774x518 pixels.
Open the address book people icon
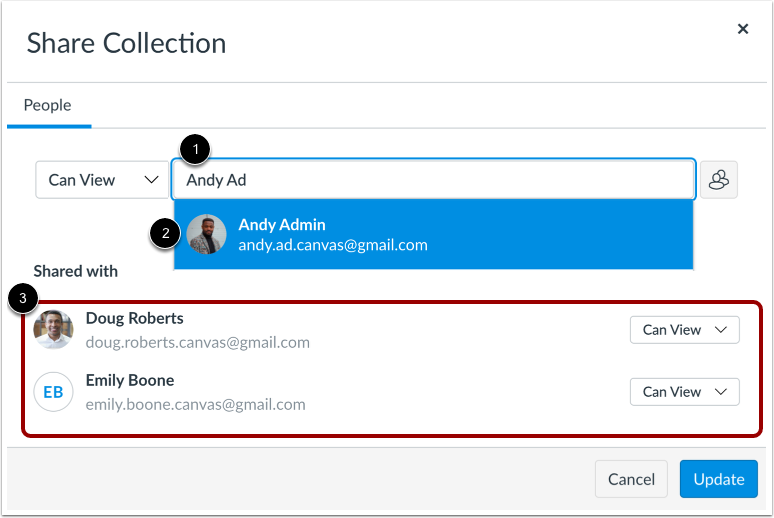pyautogui.click(x=718, y=180)
